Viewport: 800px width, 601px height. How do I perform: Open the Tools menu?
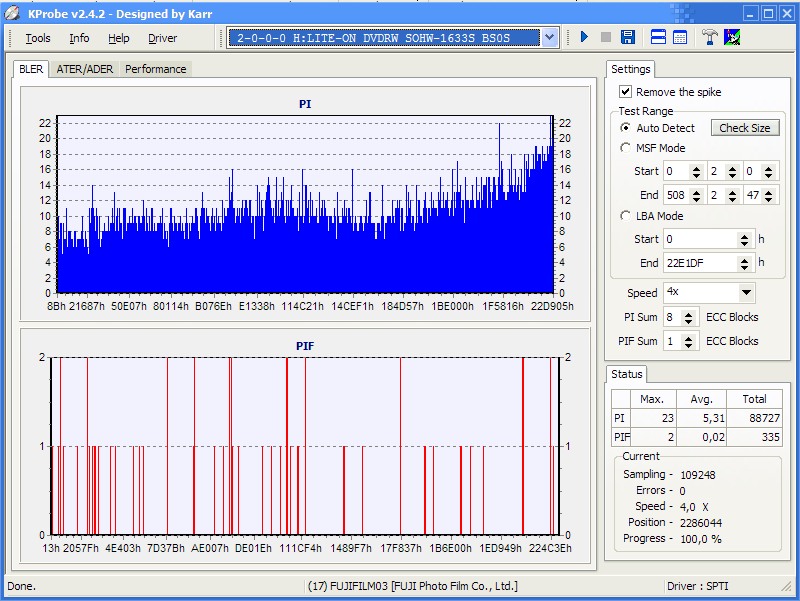click(38, 38)
